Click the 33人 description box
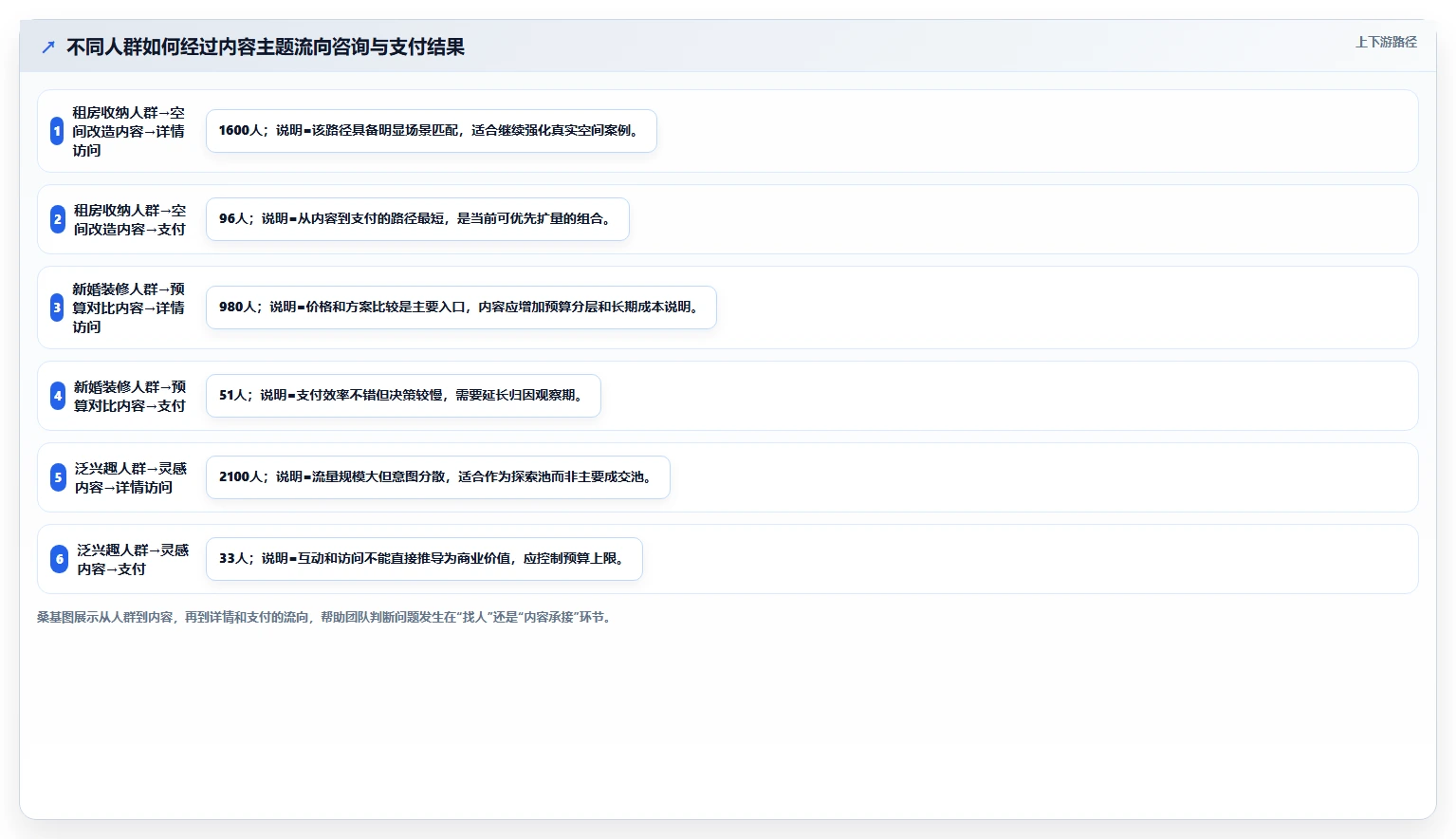Viewport: 1456px width, 839px height. pyautogui.click(x=424, y=559)
